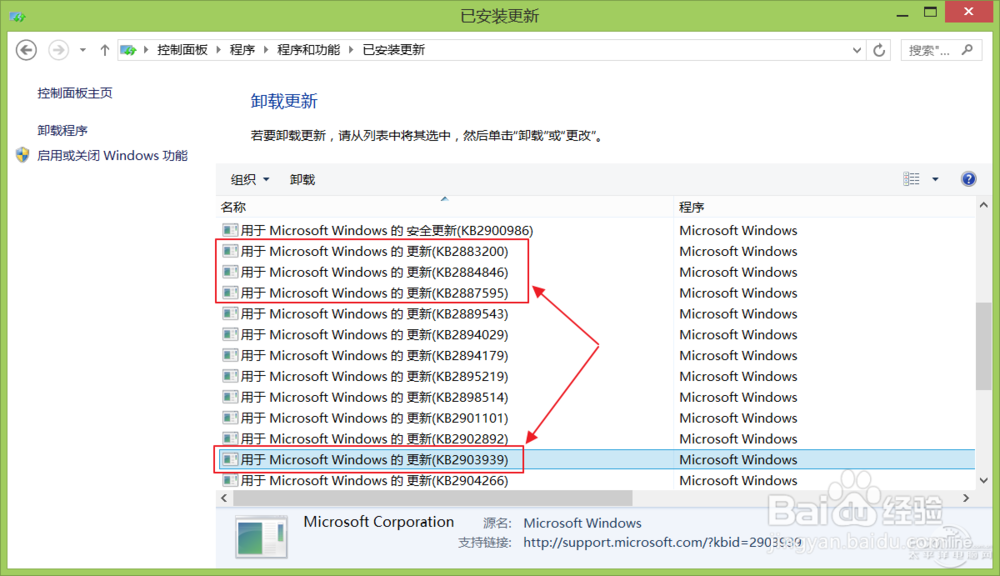The height and width of the screenshot is (576, 1000).
Task: Click the icon of KB2883200 row
Action: 230,251
